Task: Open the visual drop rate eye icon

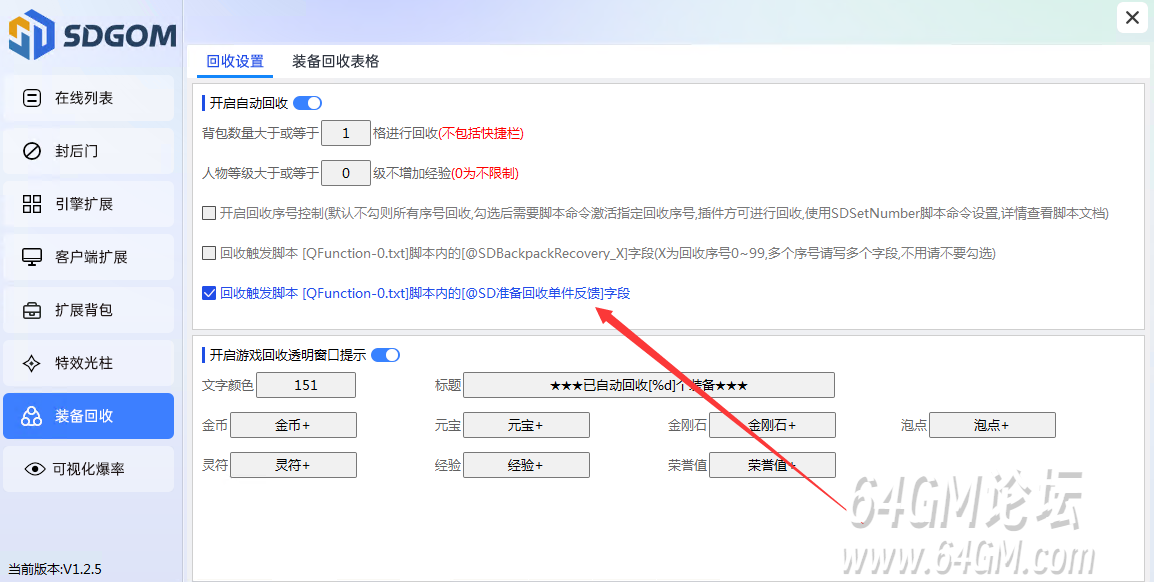Action: 35,469
